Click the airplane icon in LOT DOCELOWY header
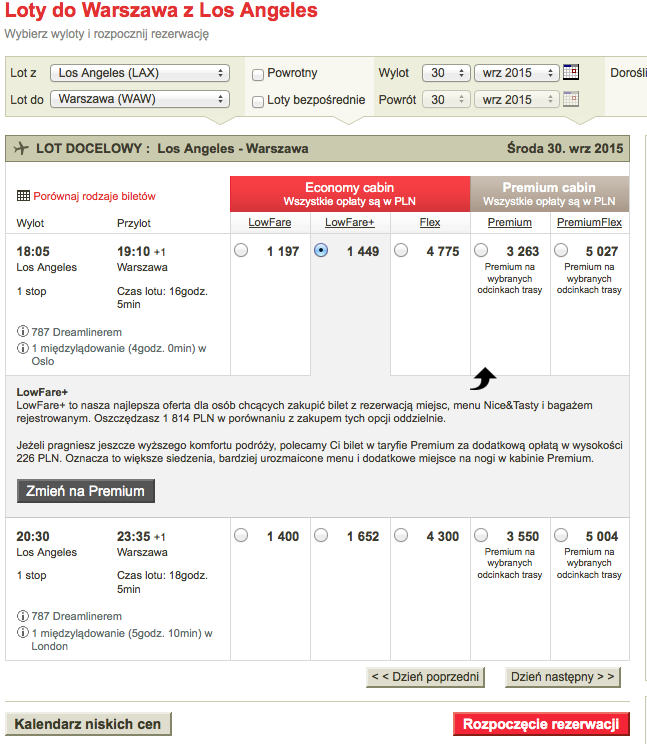 21,148
